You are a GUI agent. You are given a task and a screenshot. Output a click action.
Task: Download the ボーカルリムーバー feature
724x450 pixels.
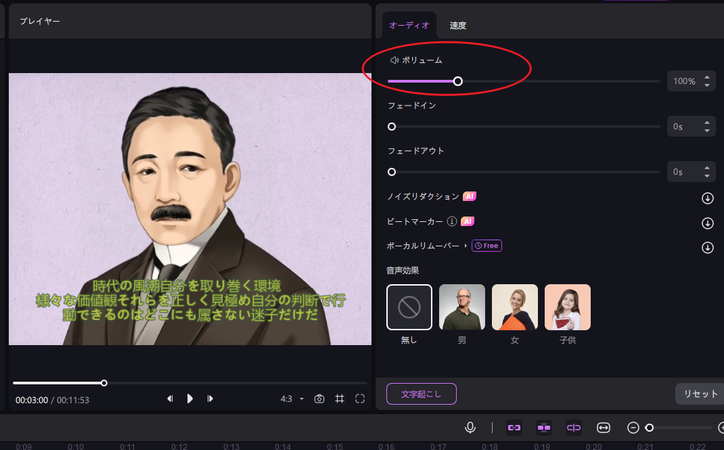coord(707,247)
